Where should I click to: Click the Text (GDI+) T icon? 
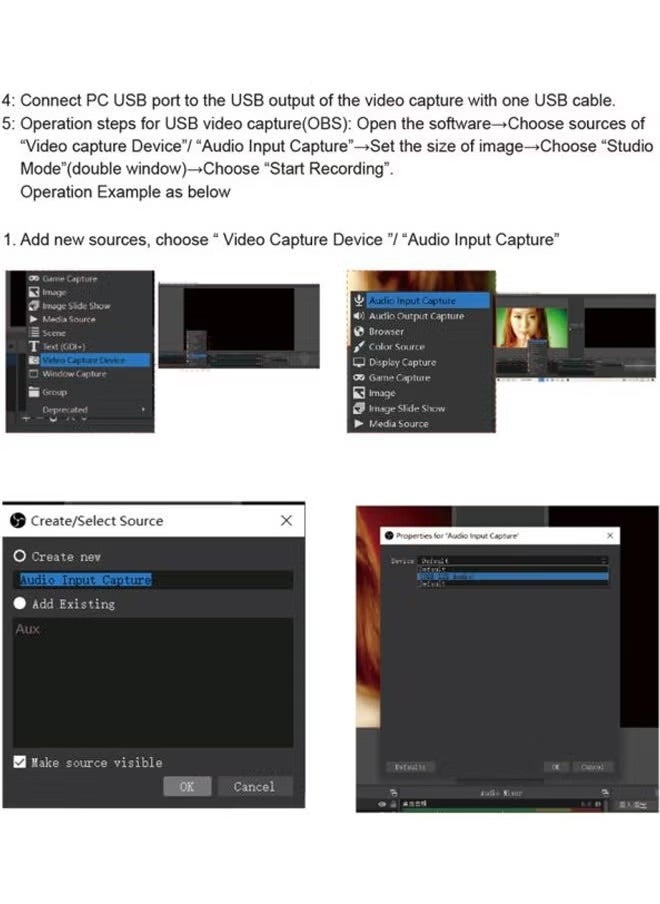coord(33,346)
